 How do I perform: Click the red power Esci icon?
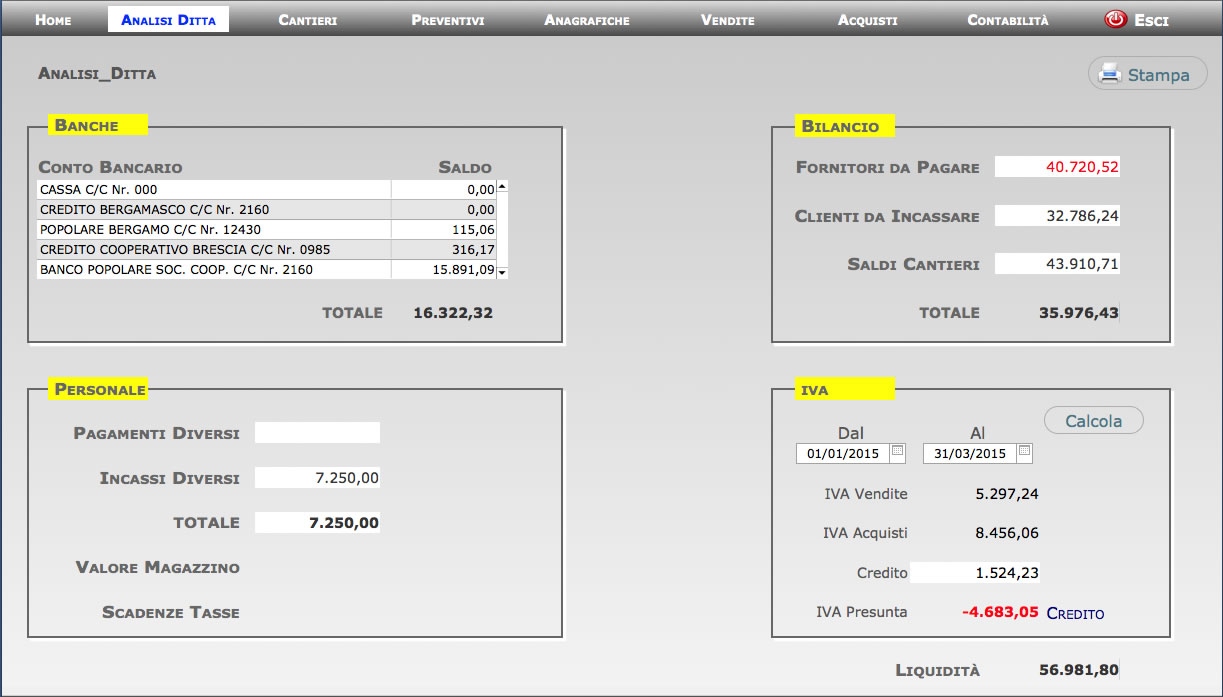click(1115, 20)
